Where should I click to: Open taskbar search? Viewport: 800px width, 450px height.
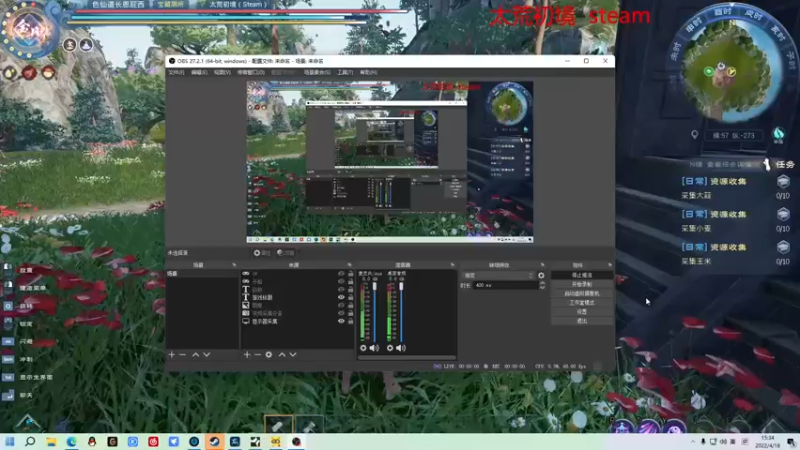click(30, 441)
